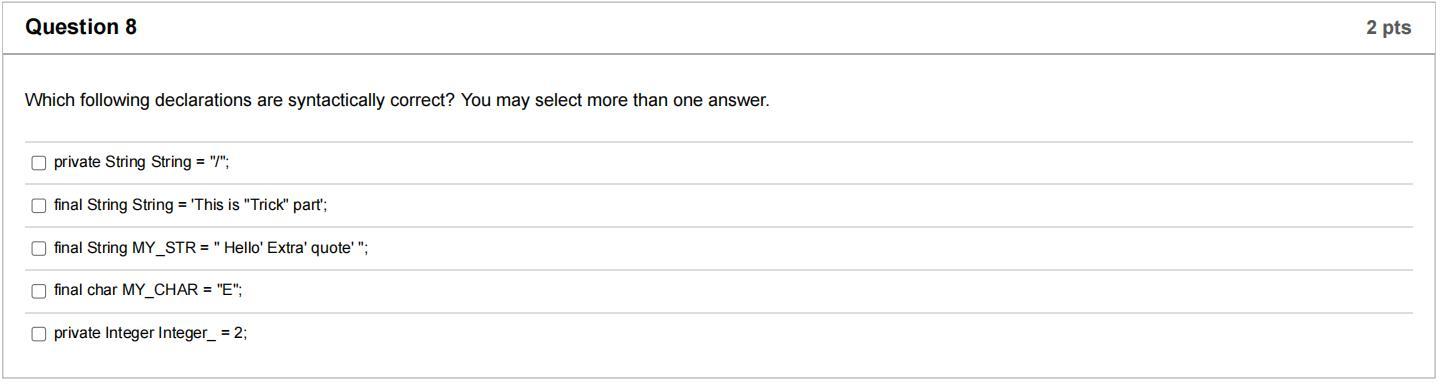
Task: Click the Integer_ variable name in the last option
Action: click(187, 333)
